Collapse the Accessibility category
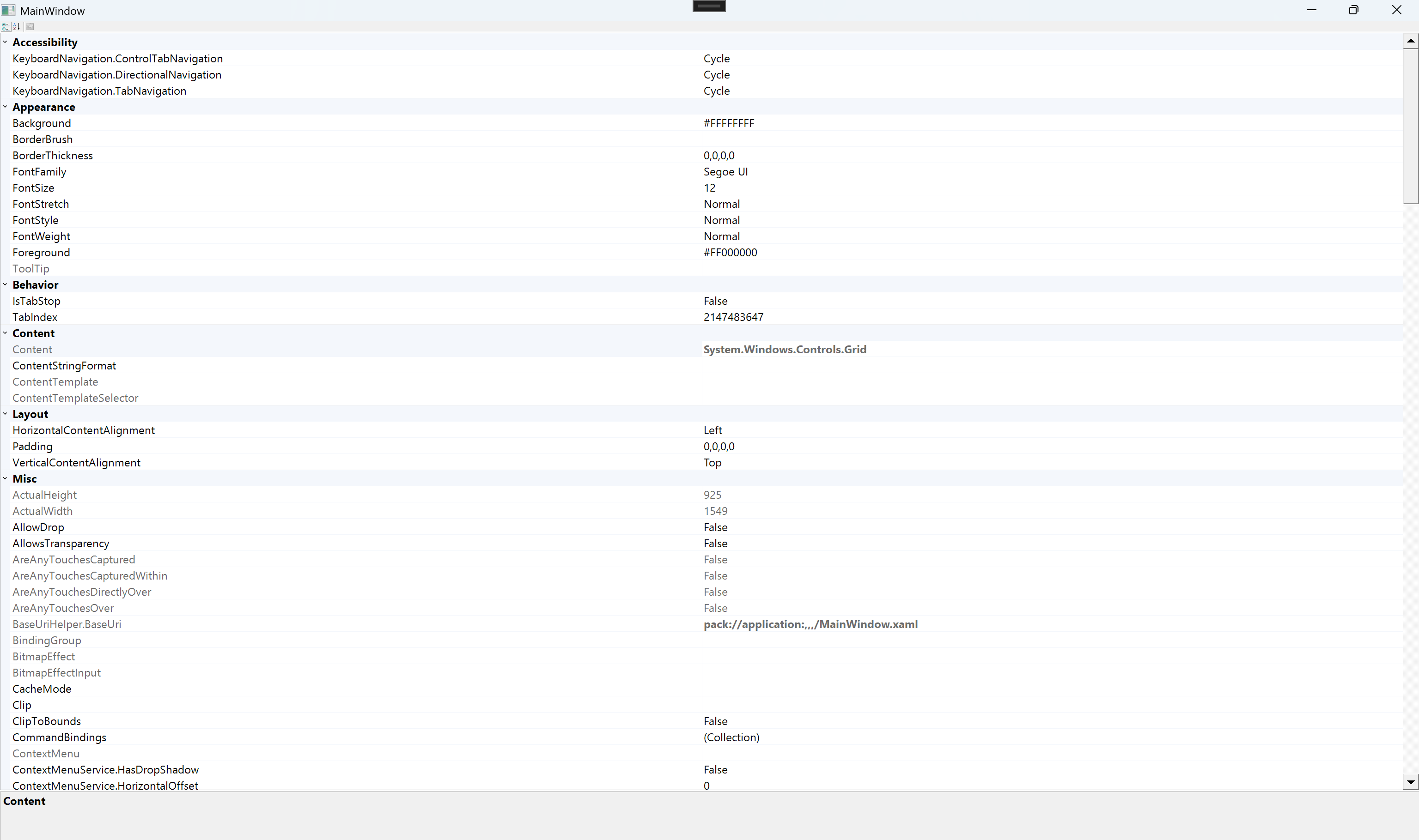1419x840 pixels. pos(5,42)
